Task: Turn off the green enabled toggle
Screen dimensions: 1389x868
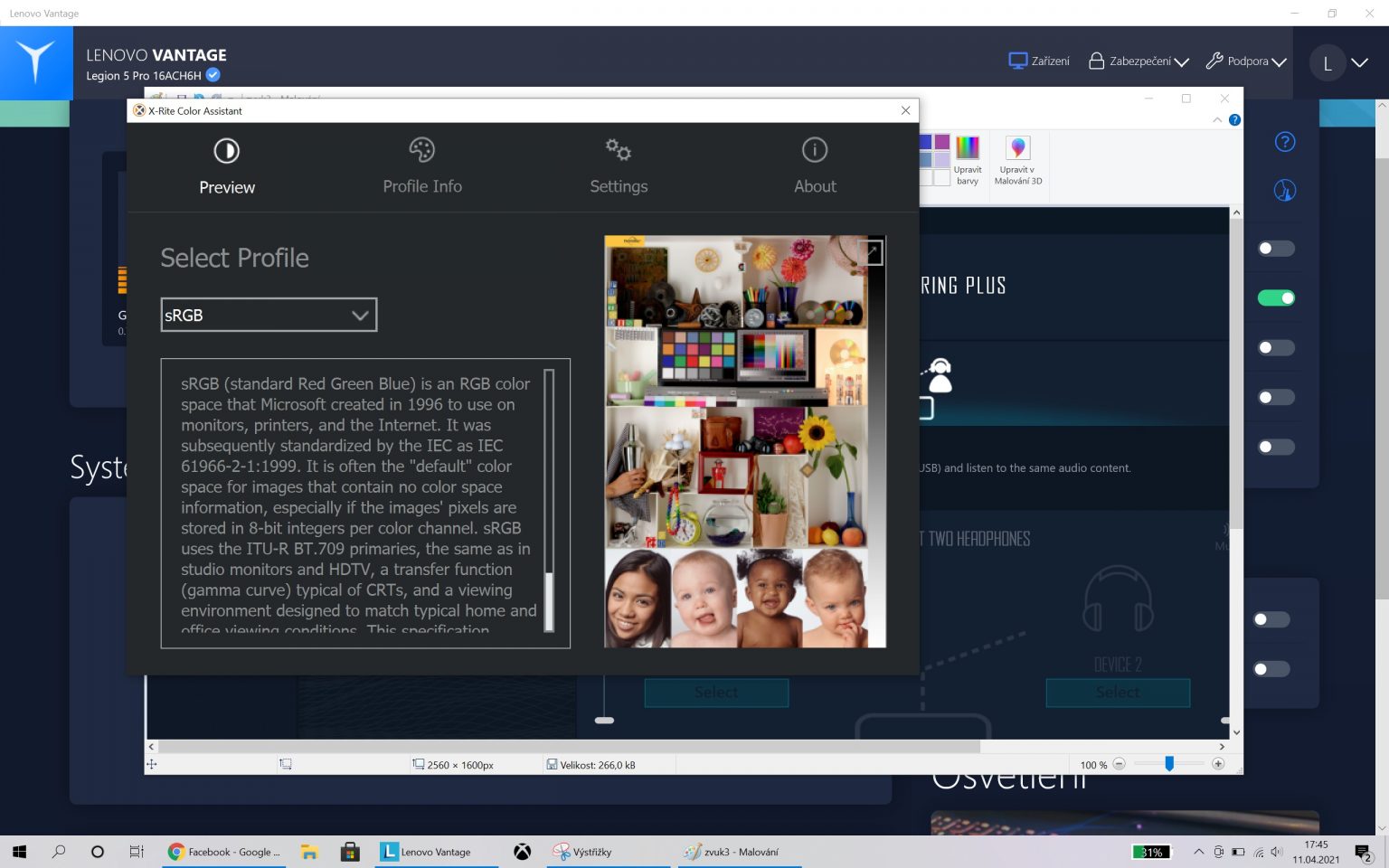Action: coord(1276,298)
